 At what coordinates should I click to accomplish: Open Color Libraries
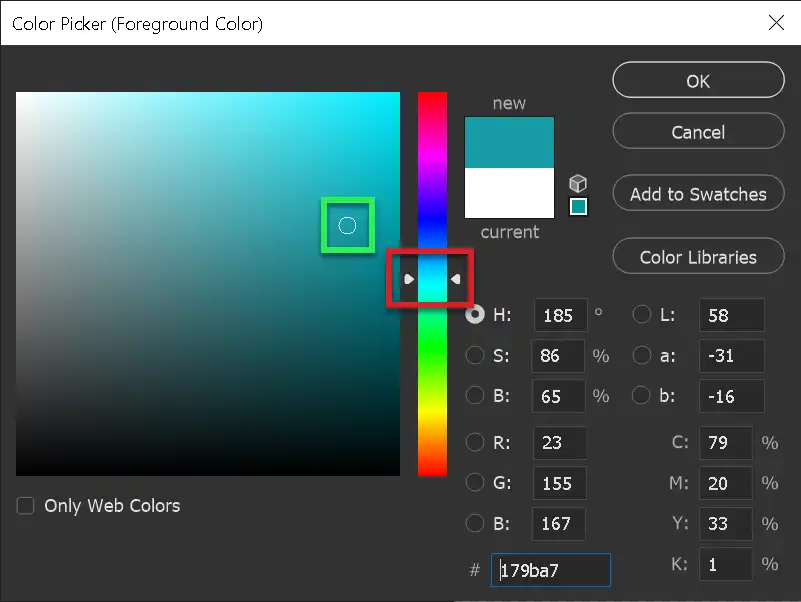click(697, 256)
